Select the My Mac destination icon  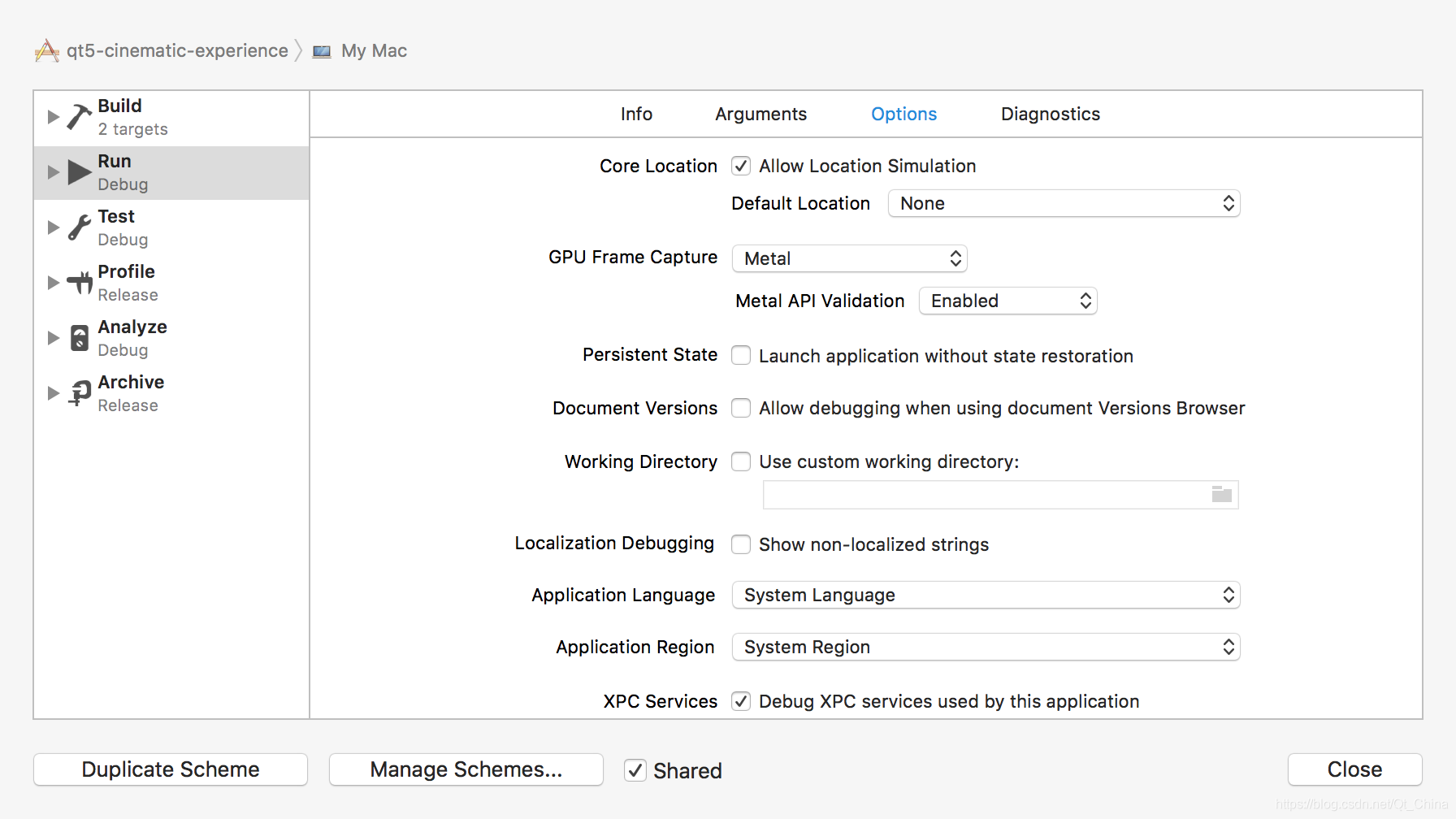322,51
